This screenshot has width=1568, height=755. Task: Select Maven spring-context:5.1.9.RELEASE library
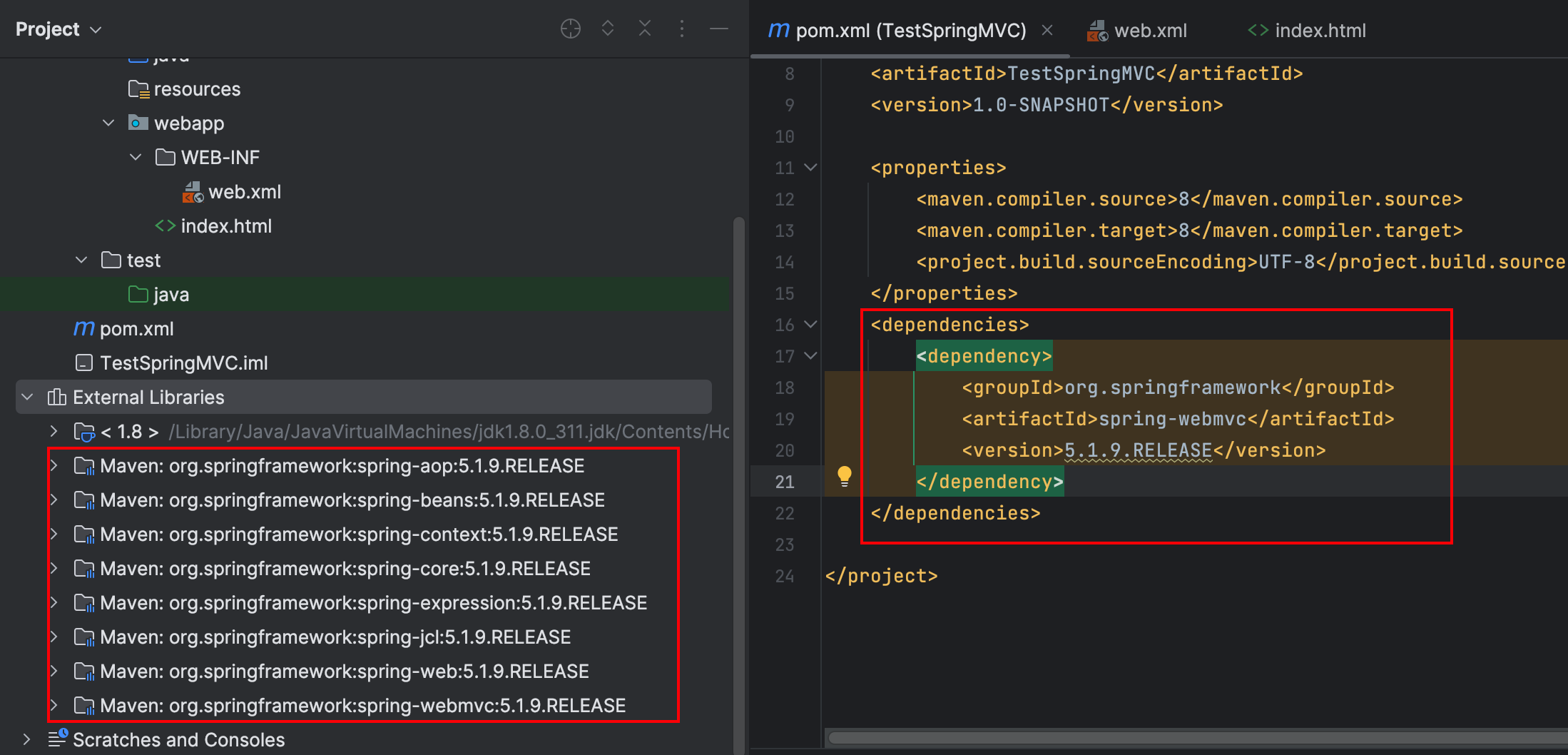(x=359, y=534)
